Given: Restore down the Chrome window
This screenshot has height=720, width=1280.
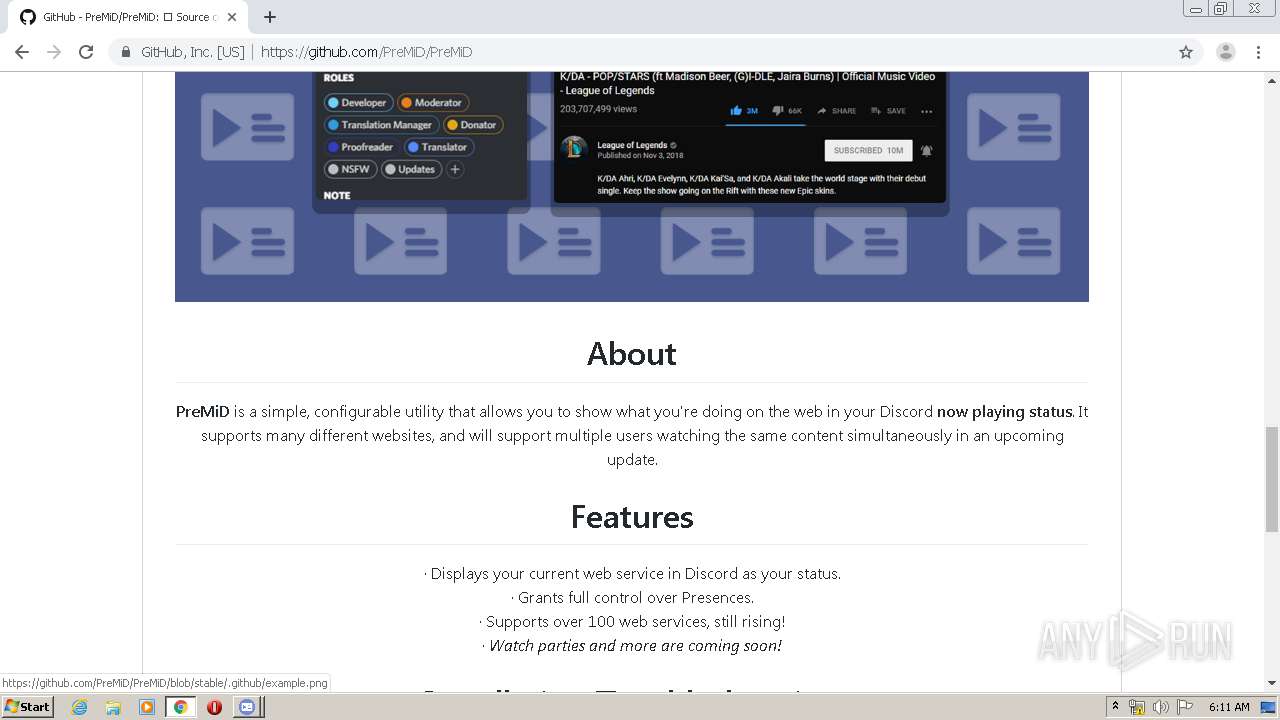Looking at the screenshot, I should pyautogui.click(x=1221, y=8).
